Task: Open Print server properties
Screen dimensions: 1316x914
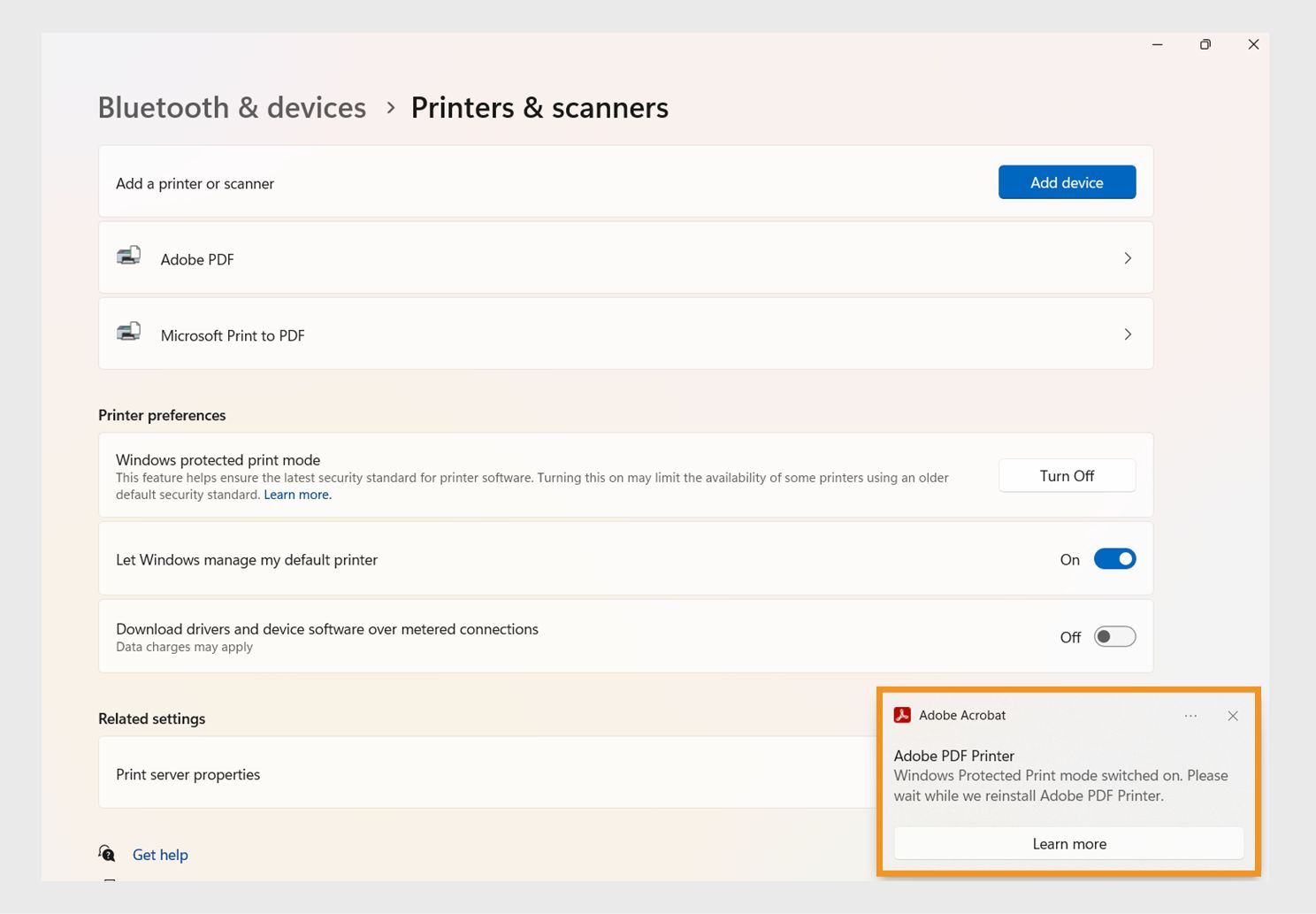Action: tap(187, 773)
